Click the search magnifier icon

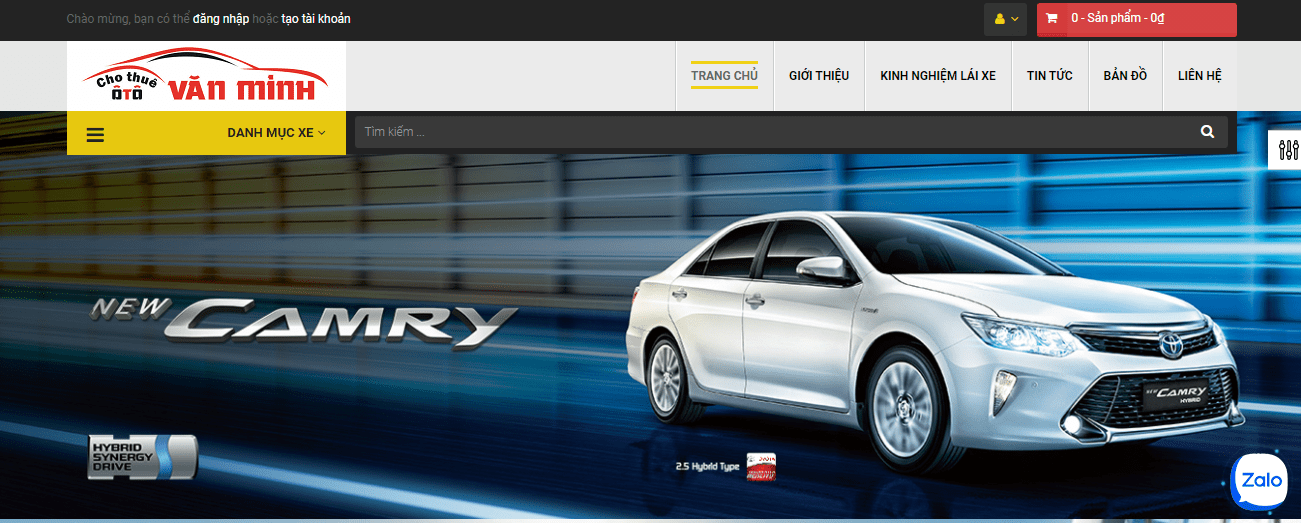point(1207,132)
